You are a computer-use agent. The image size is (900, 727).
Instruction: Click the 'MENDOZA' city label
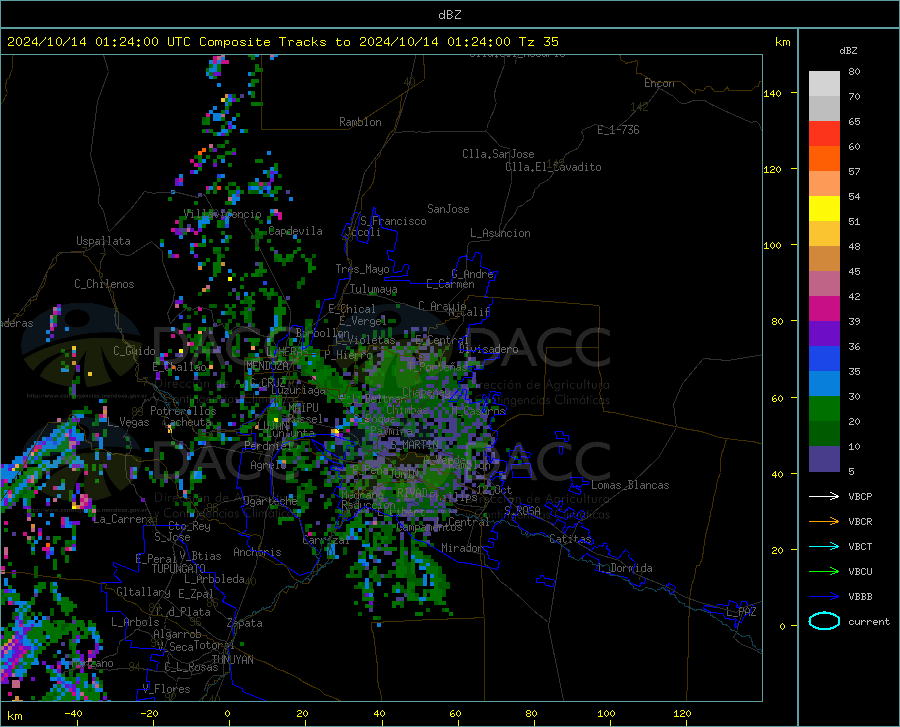point(268,366)
